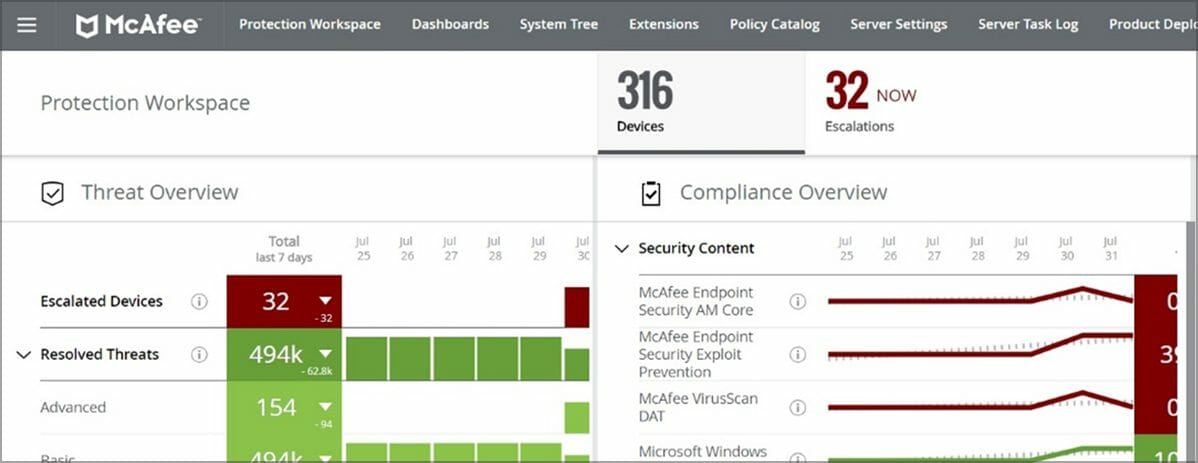Open the hamburger main menu
This screenshot has width=1198, height=463.
pyautogui.click(x=27, y=25)
